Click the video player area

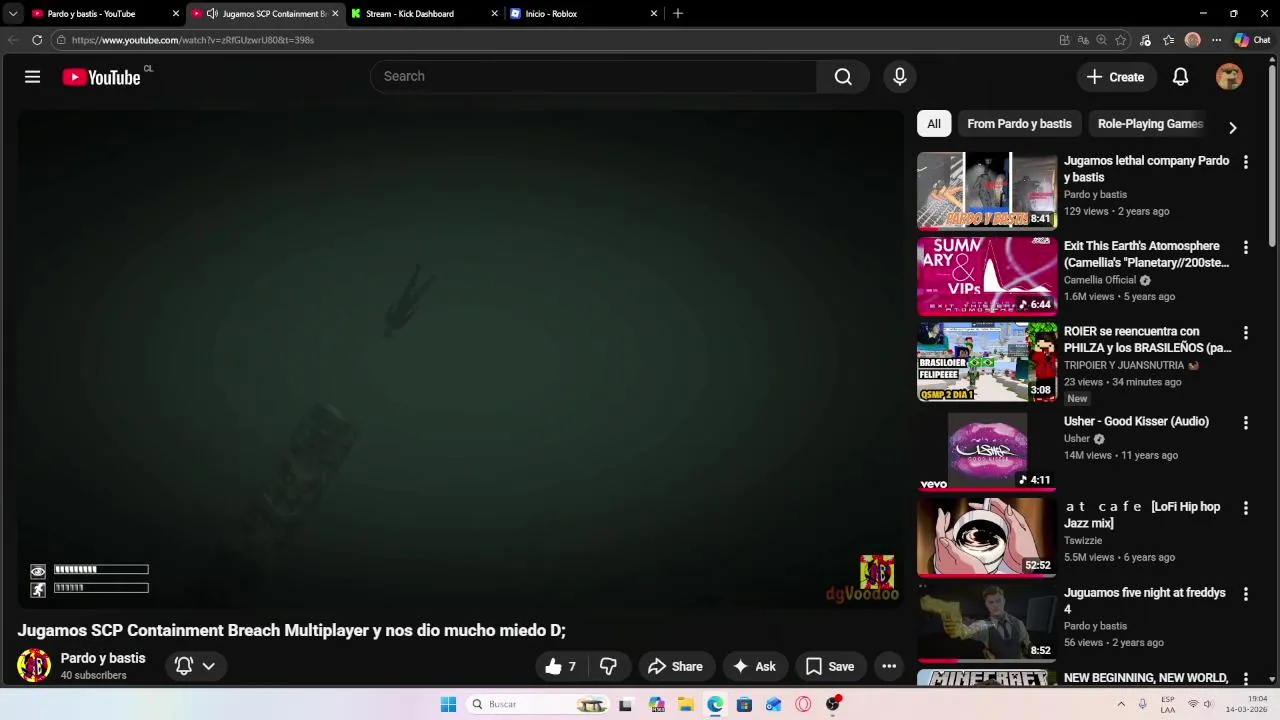[461, 358]
